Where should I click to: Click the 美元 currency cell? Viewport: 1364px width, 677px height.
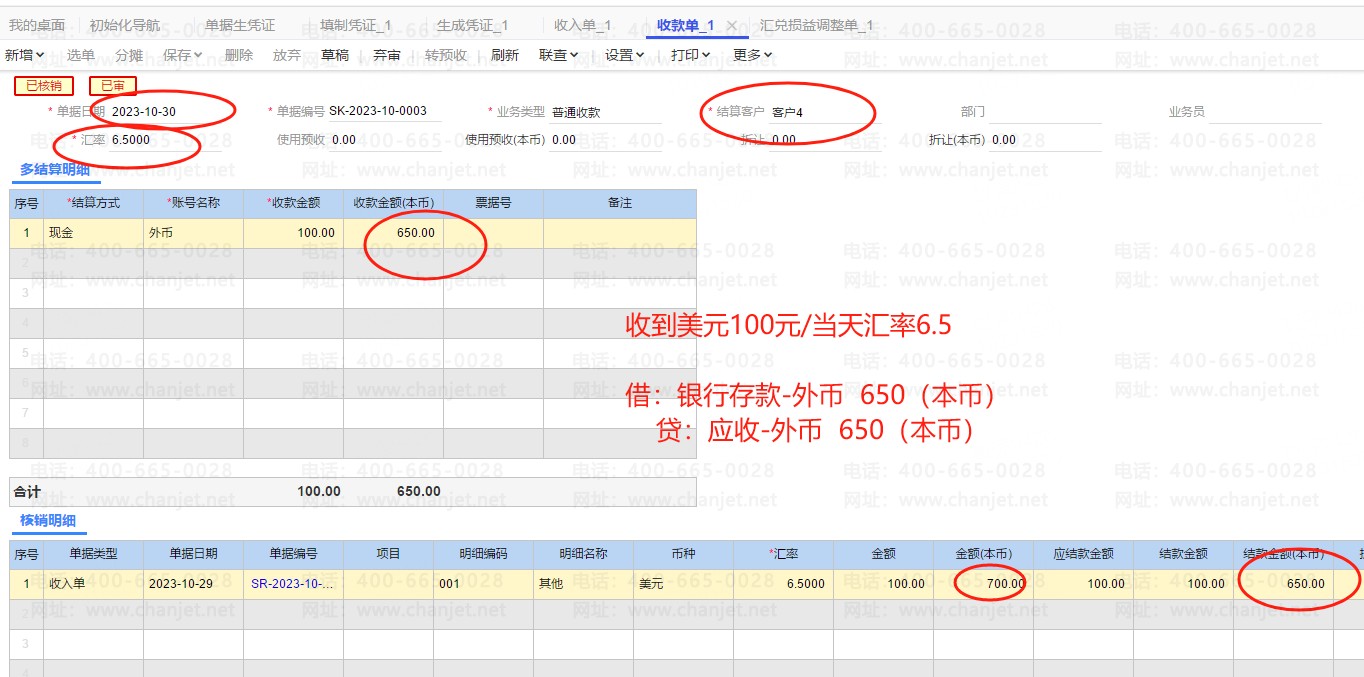683,584
